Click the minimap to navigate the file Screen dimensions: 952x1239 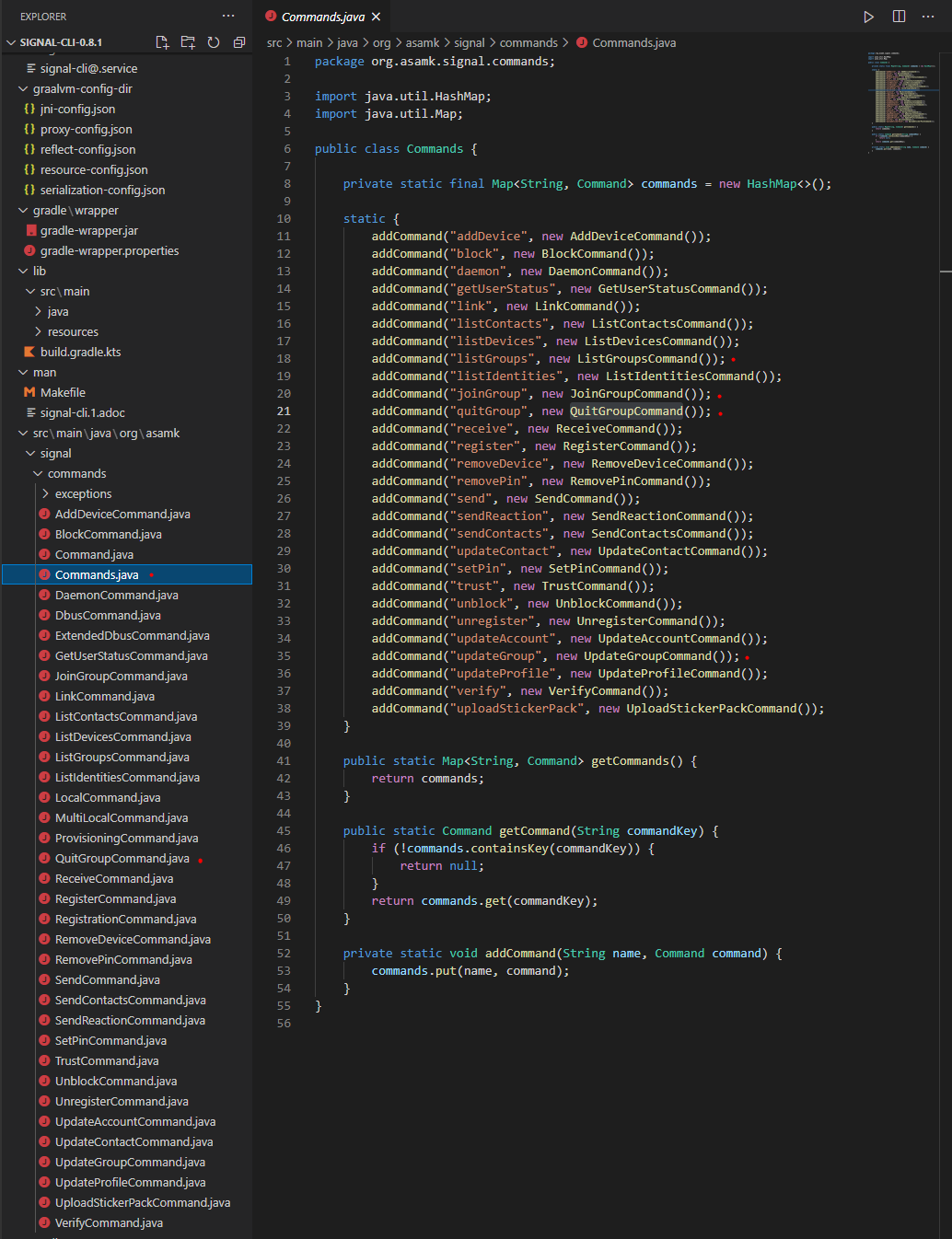pos(897,101)
